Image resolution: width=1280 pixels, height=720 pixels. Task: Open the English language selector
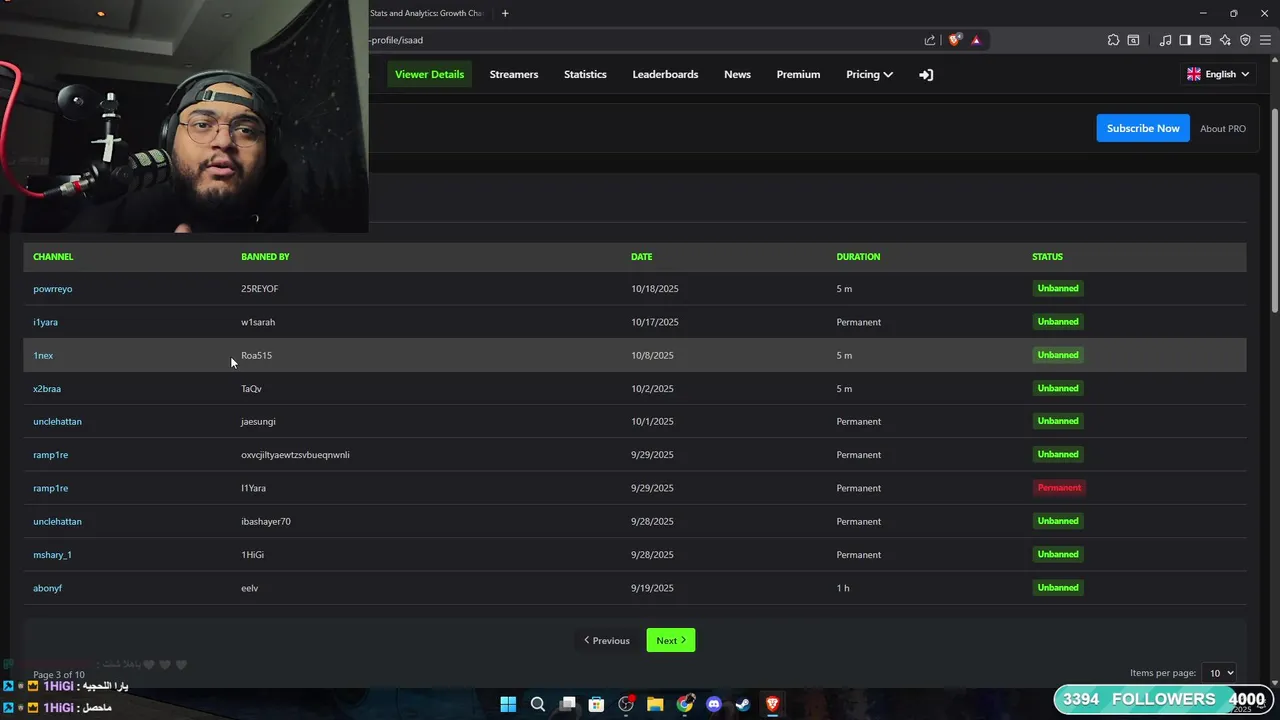1218,74
